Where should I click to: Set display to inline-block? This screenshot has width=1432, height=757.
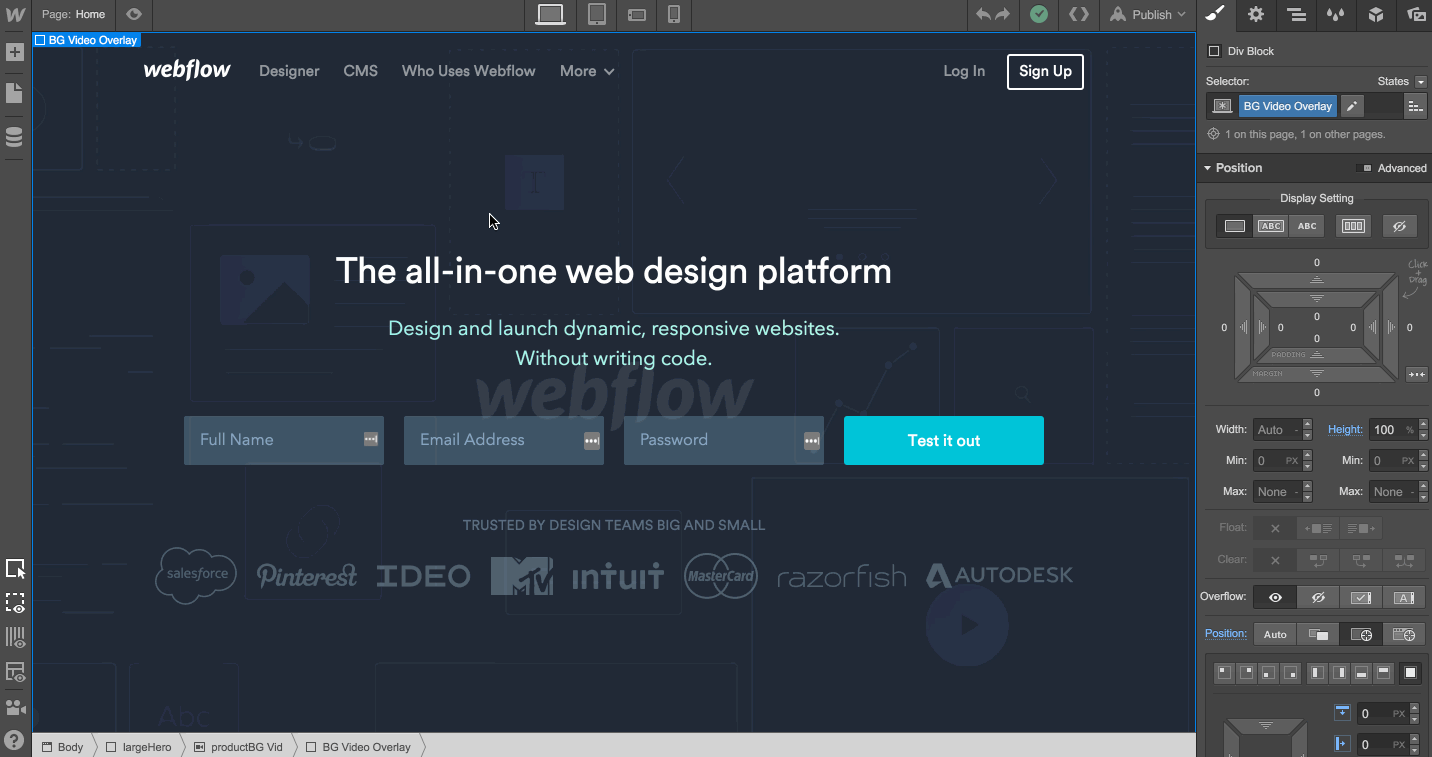1271,226
